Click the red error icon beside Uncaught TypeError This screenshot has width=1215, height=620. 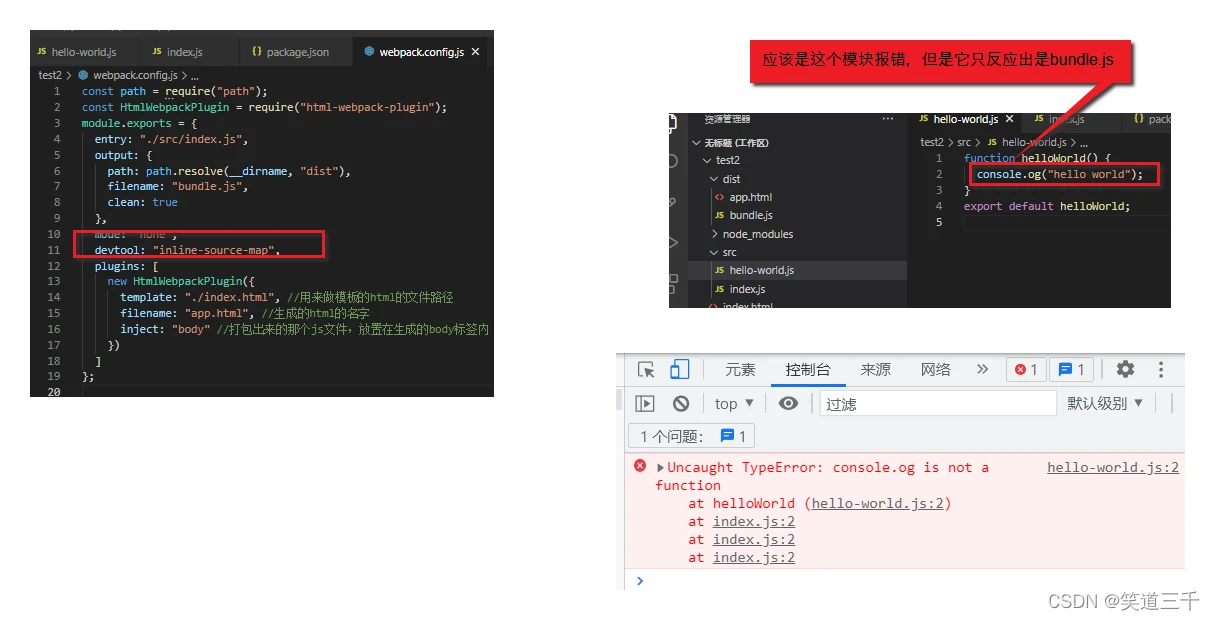(x=640, y=466)
